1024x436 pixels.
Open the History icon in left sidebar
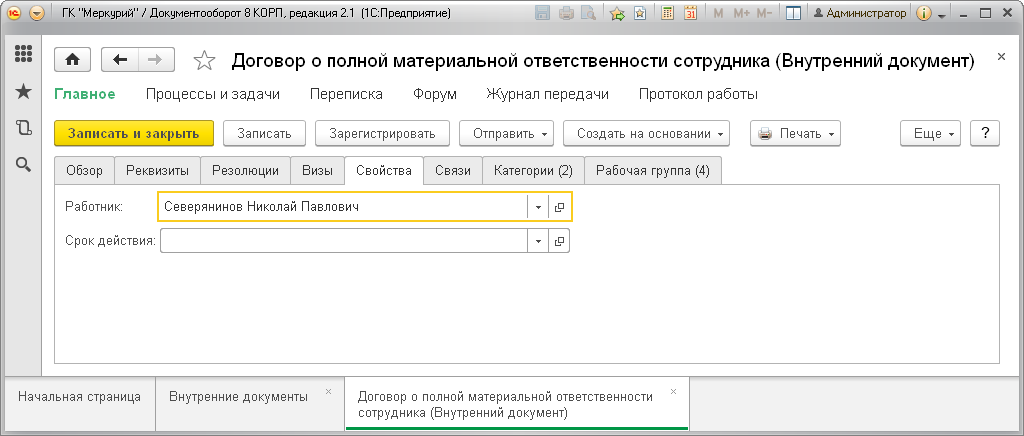[24, 128]
